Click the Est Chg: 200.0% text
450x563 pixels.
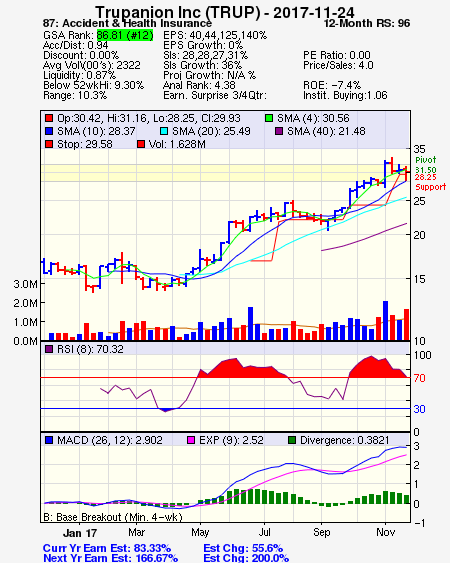pos(246,558)
